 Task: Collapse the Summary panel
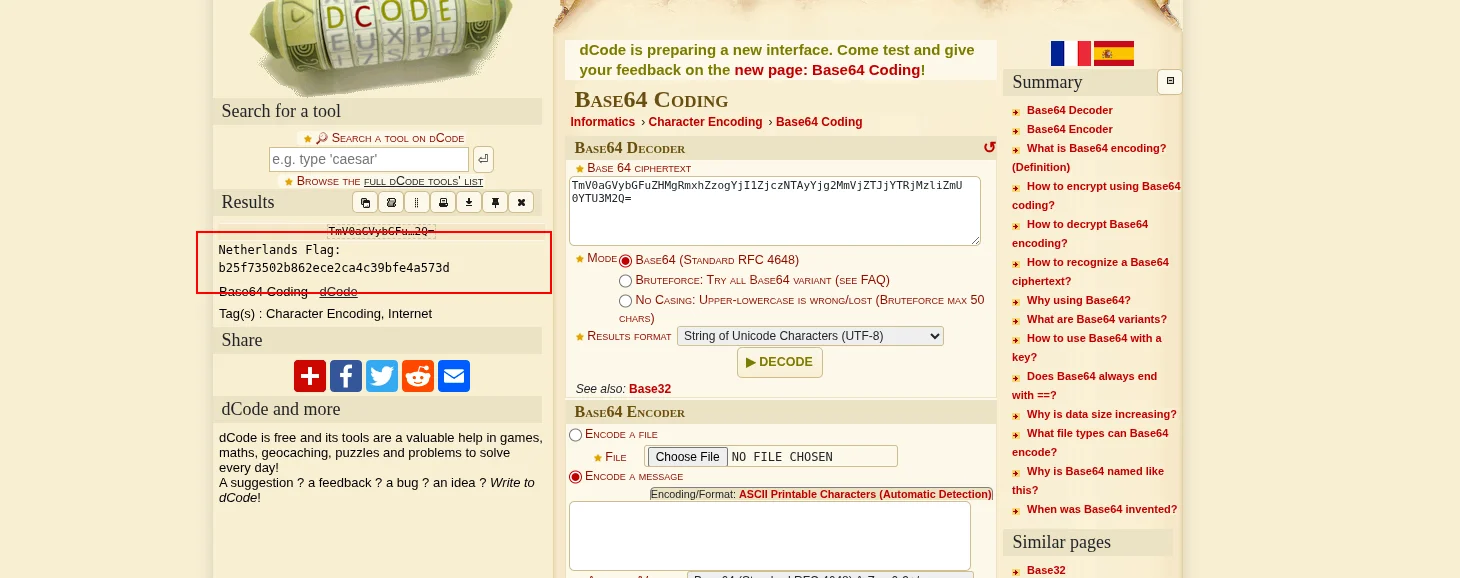point(1170,82)
